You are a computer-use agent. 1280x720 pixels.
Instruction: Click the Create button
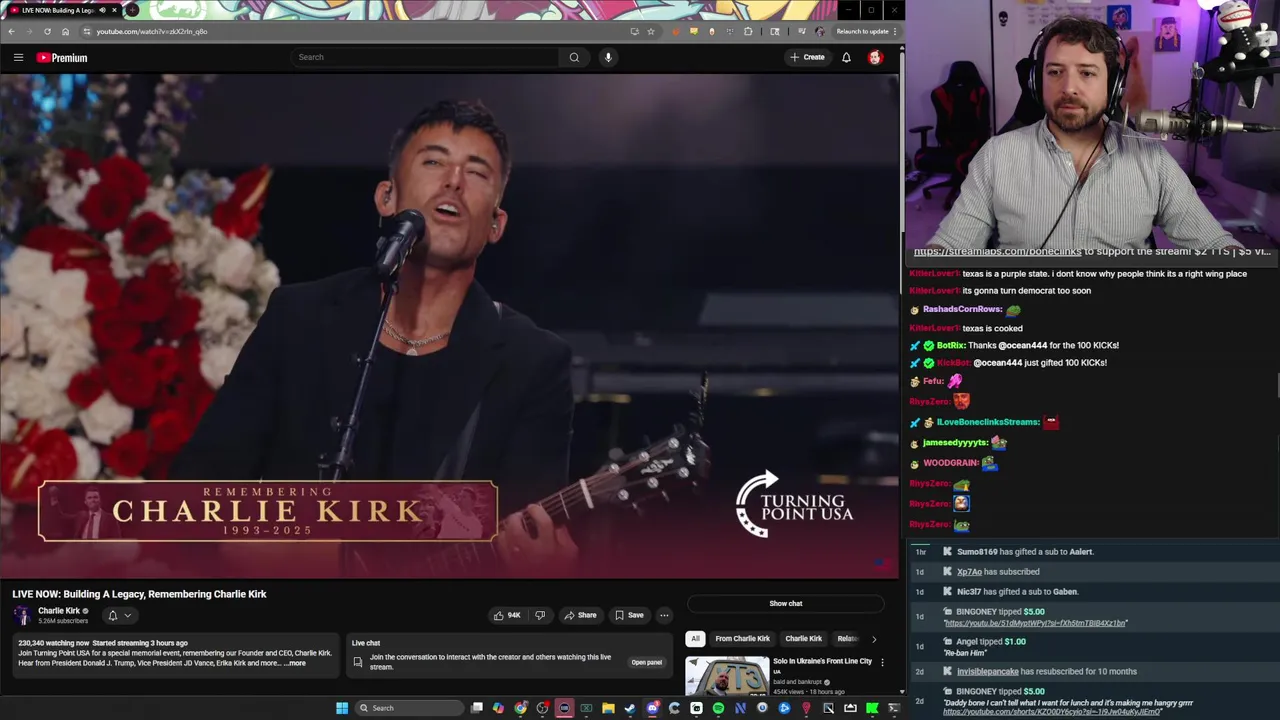pos(807,57)
